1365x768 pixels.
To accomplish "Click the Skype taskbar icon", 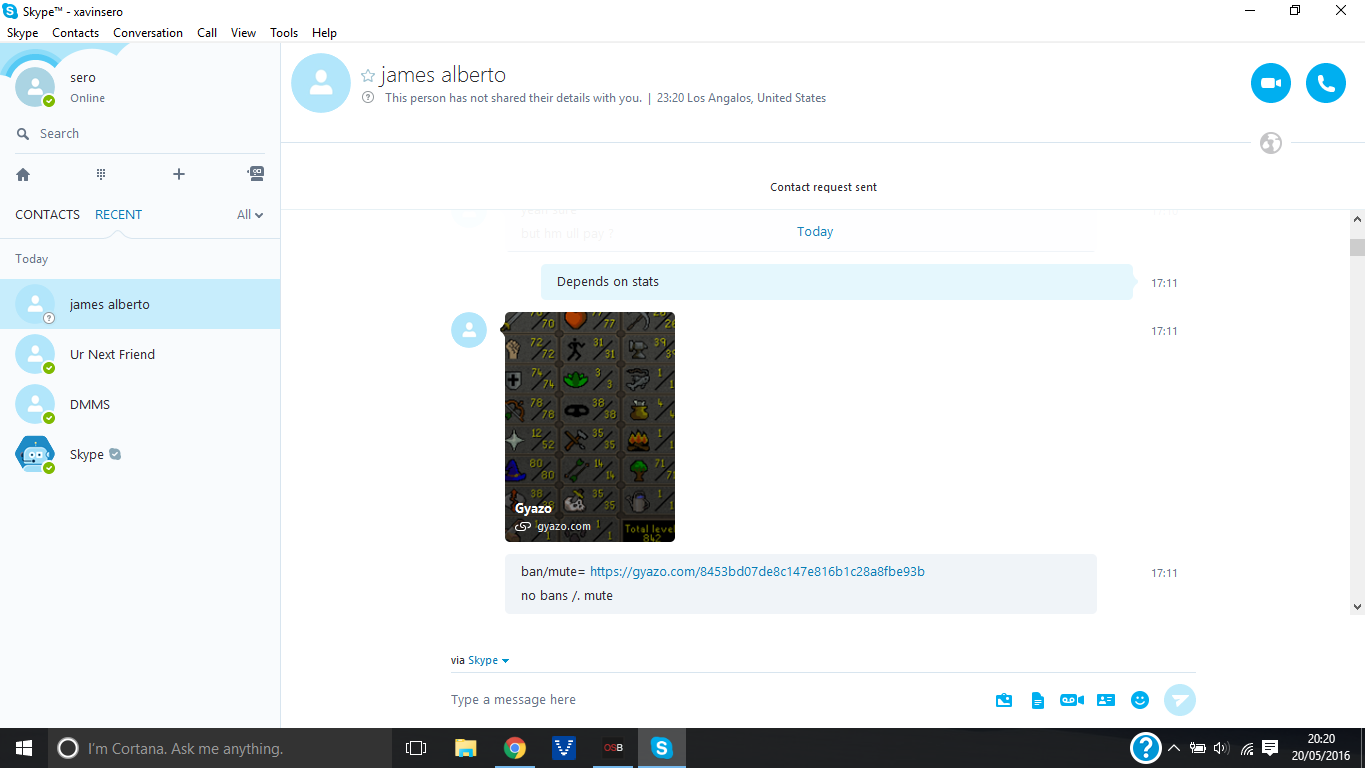I will click(662, 748).
